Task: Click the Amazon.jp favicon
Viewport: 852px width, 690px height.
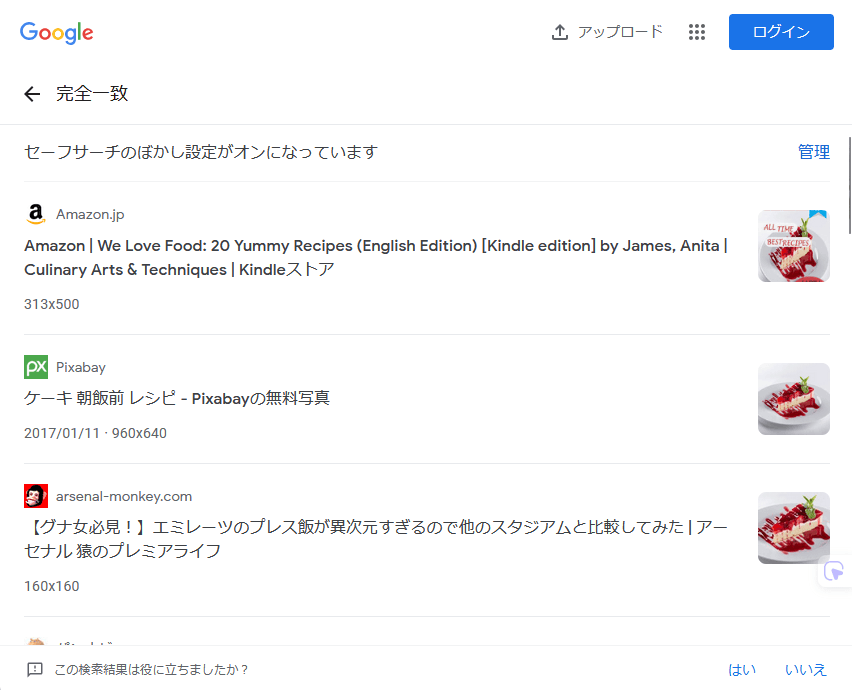Action: (x=36, y=214)
